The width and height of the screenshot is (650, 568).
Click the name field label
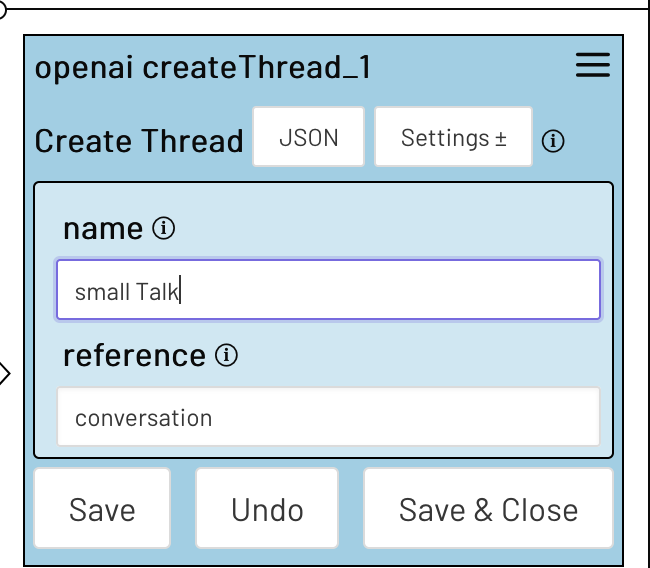(x=103, y=229)
